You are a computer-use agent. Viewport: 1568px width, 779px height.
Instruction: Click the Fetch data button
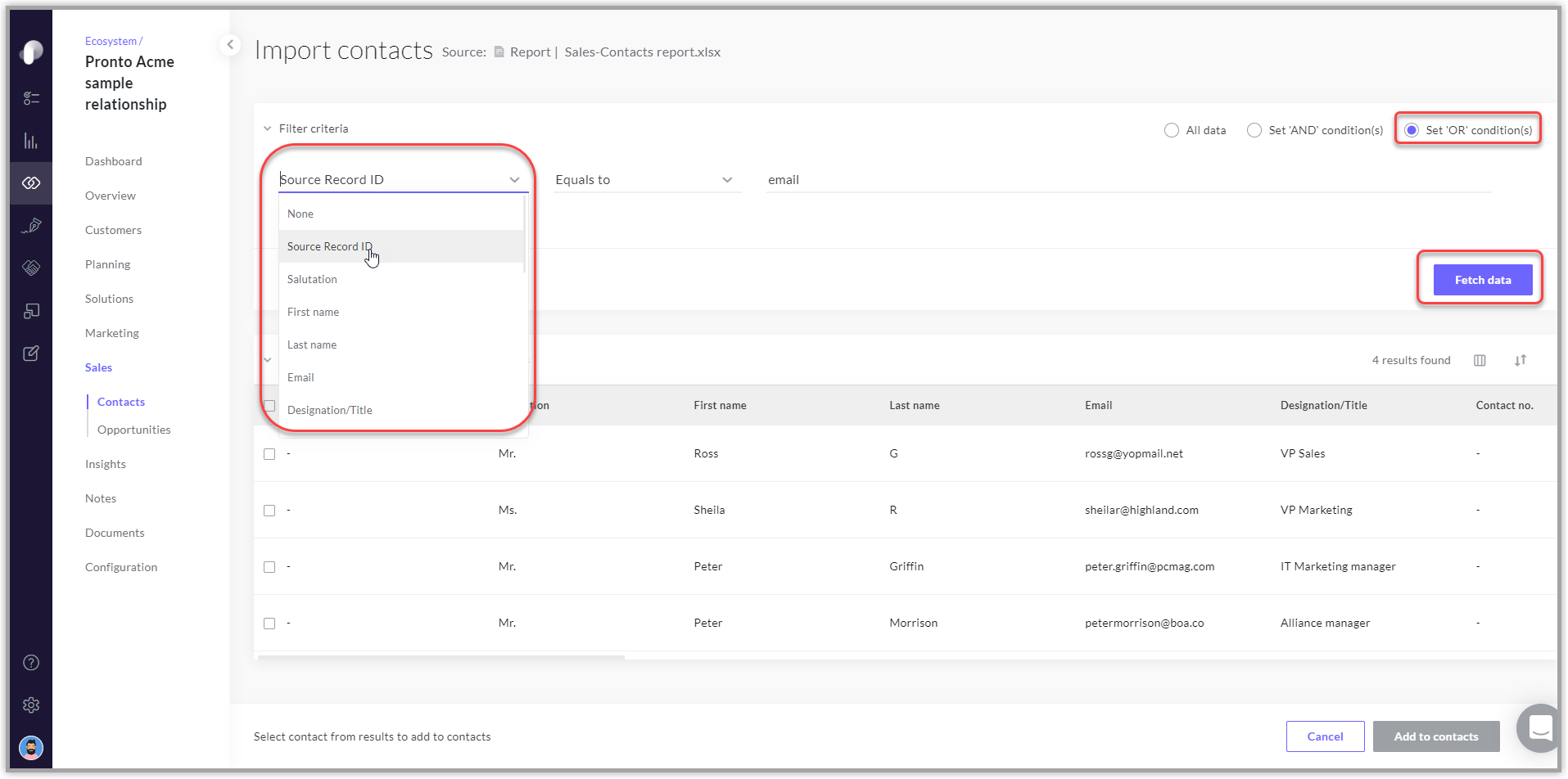tap(1482, 280)
